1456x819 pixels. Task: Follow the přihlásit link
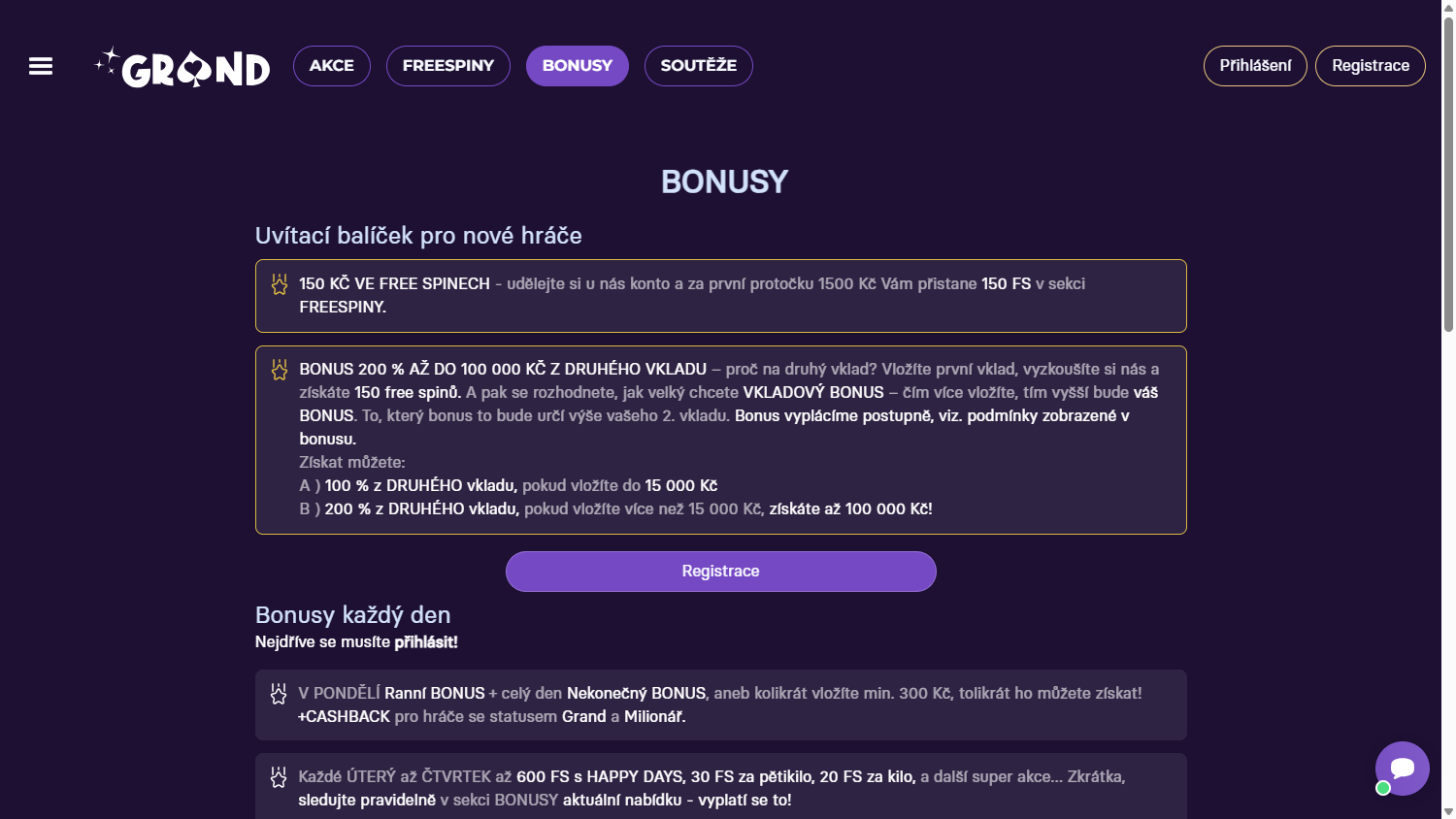425,642
